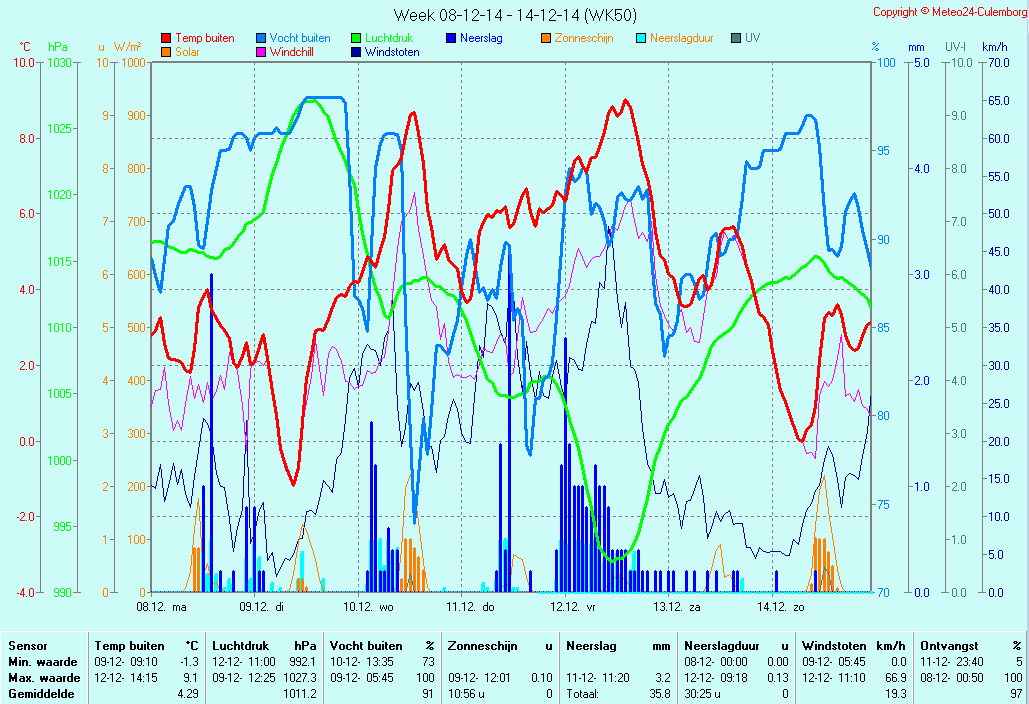
Task: Click the navy Windstoten legend swatch
Action: (x=356, y=52)
